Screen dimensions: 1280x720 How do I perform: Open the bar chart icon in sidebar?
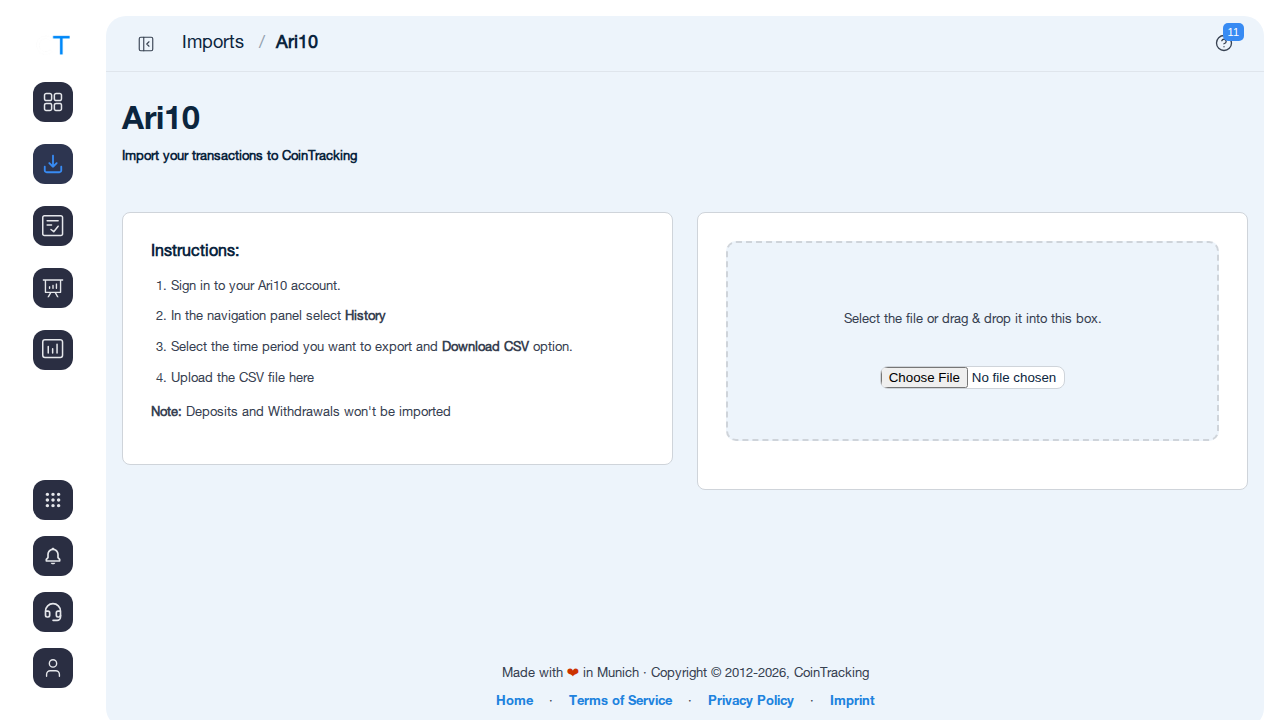(x=53, y=350)
